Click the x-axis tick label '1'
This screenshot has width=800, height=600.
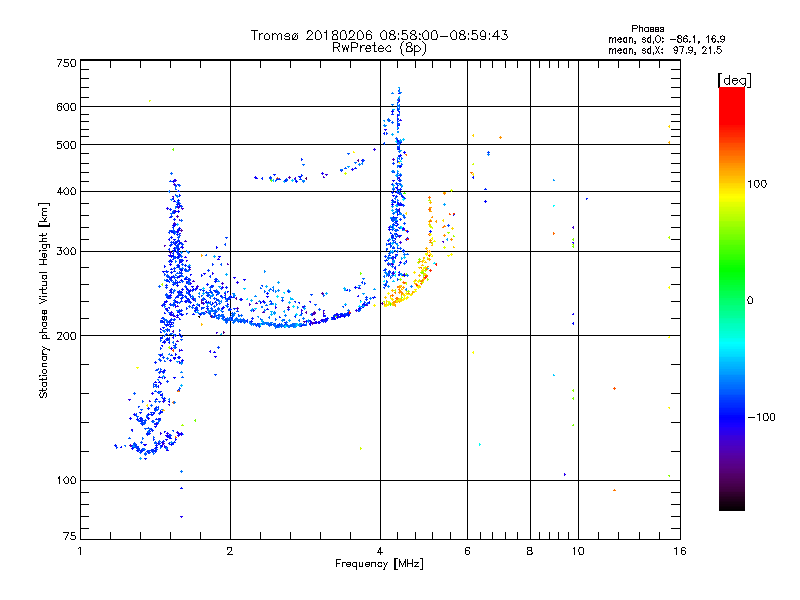tap(80, 551)
